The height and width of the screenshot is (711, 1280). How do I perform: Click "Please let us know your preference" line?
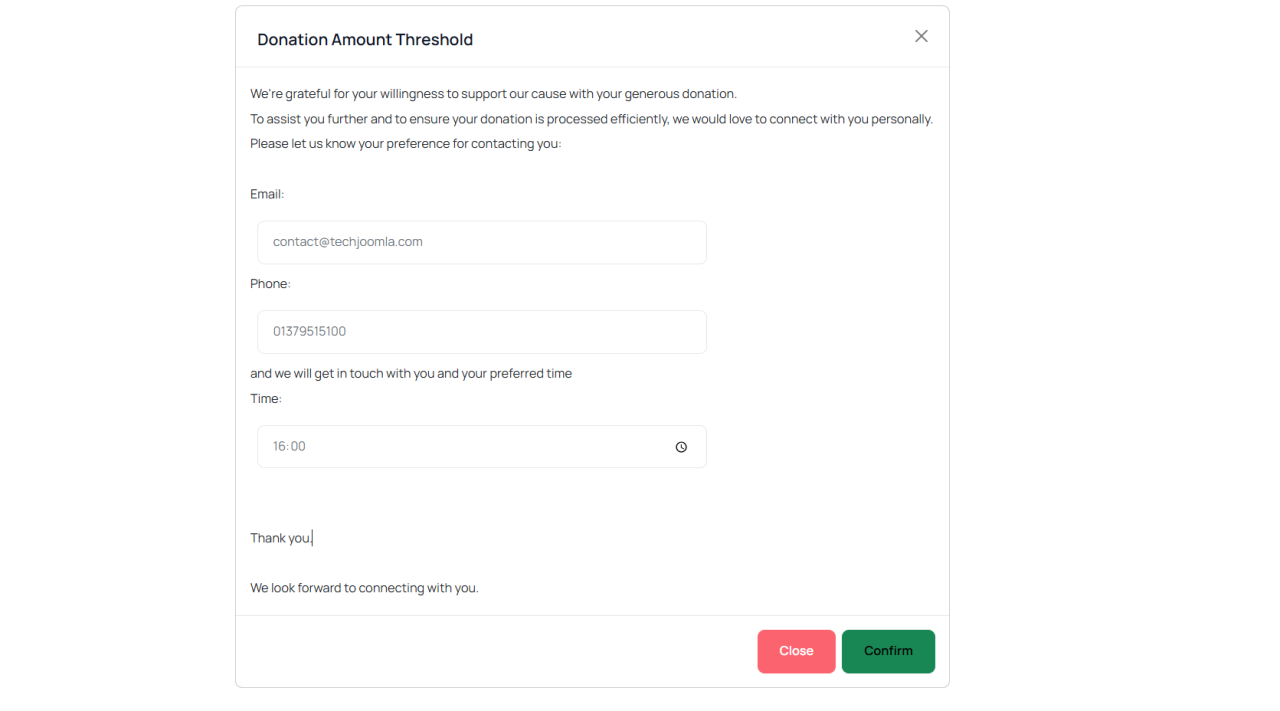(x=405, y=144)
